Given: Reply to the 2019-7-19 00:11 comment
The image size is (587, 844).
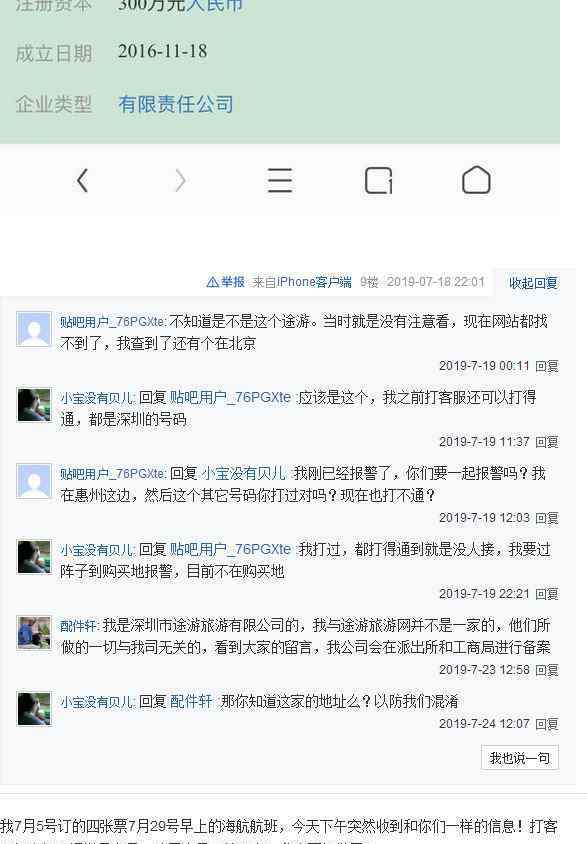Looking at the screenshot, I should [x=547, y=366].
